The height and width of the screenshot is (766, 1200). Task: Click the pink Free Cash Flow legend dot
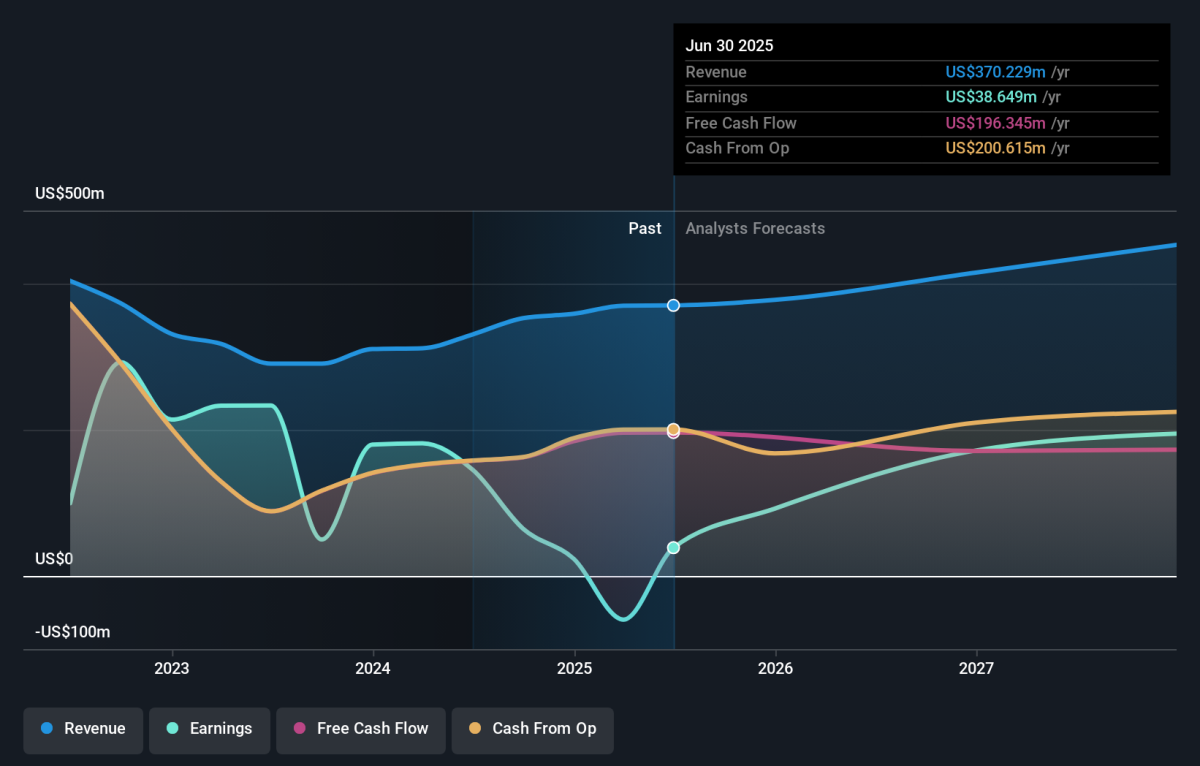(299, 729)
